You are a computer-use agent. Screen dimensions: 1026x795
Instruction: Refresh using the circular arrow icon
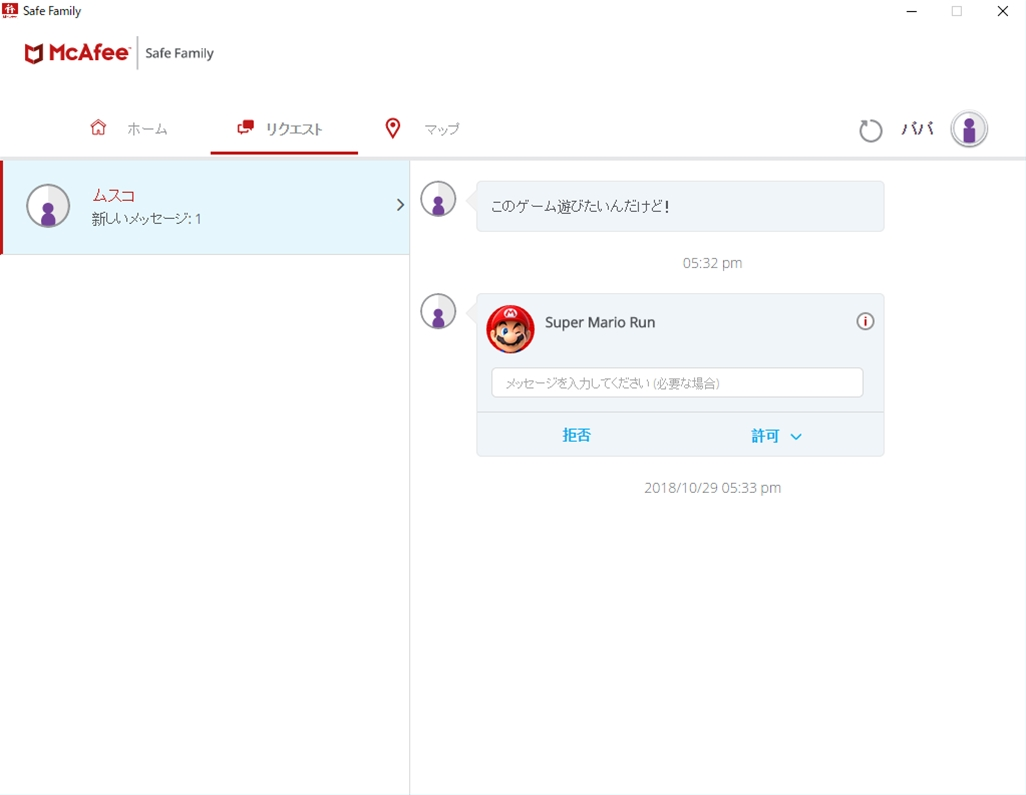pos(870,130)
